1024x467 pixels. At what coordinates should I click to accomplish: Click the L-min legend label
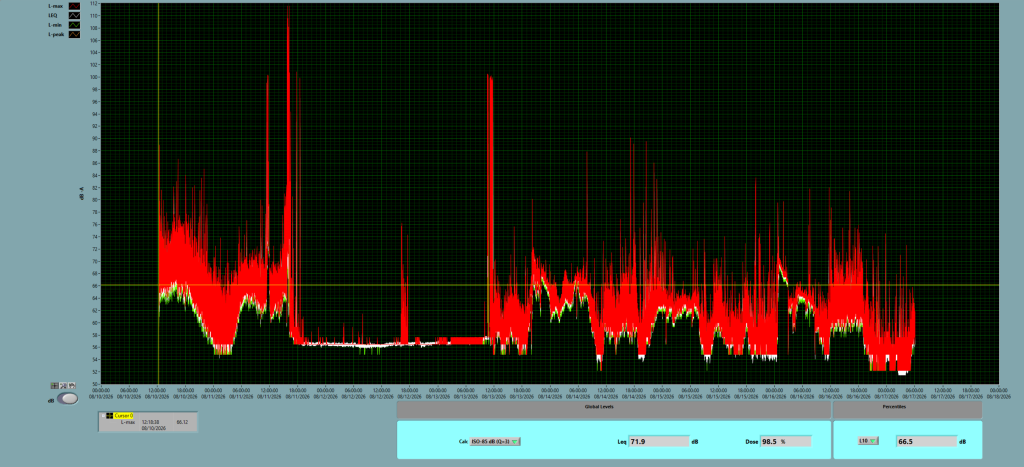coord(54,25)
